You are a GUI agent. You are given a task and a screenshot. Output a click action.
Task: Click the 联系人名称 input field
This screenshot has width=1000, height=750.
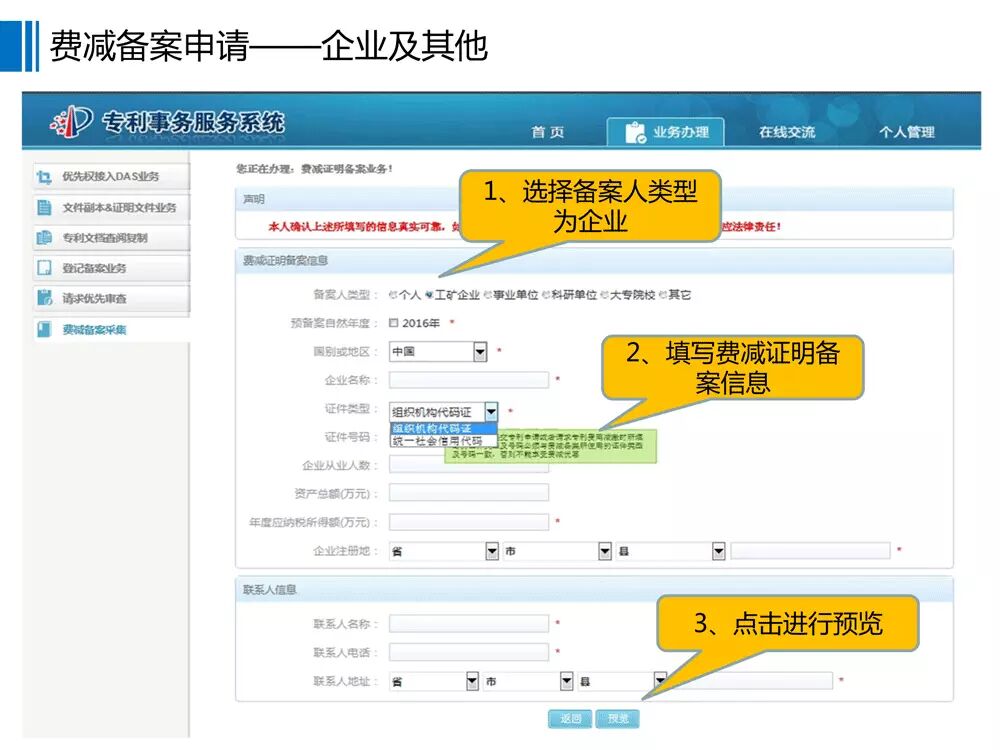[x=469, y=623]
